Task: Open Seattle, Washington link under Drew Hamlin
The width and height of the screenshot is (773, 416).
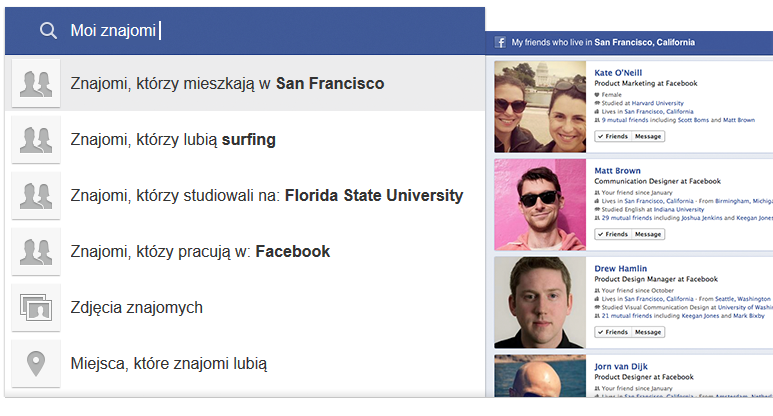Action: pyautogui.click(x=743, y=299)
